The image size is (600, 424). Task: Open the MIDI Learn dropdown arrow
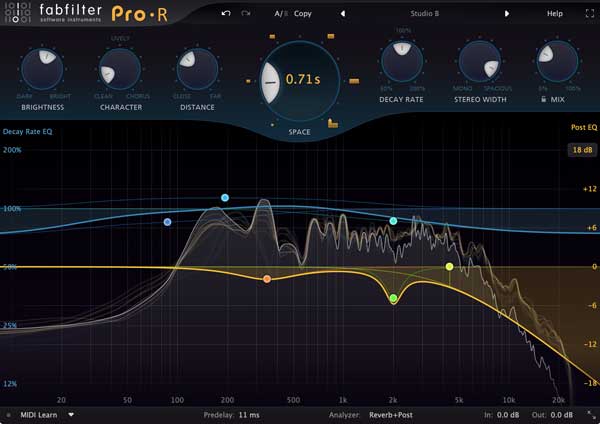[71, 414]
